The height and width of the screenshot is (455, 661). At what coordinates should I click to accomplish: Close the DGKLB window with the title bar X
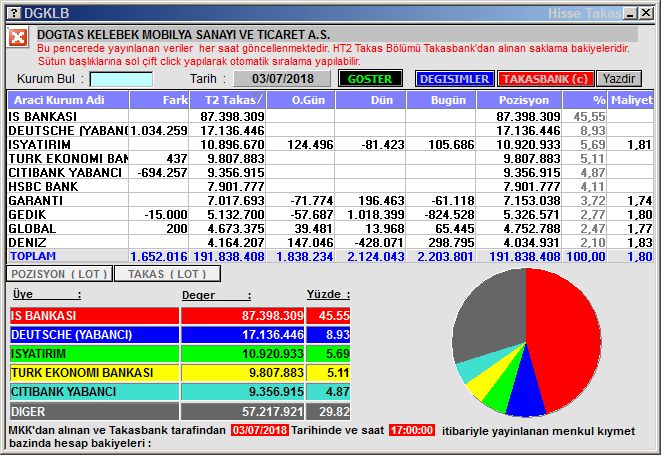pyautogui.click(x=646, y=13)
